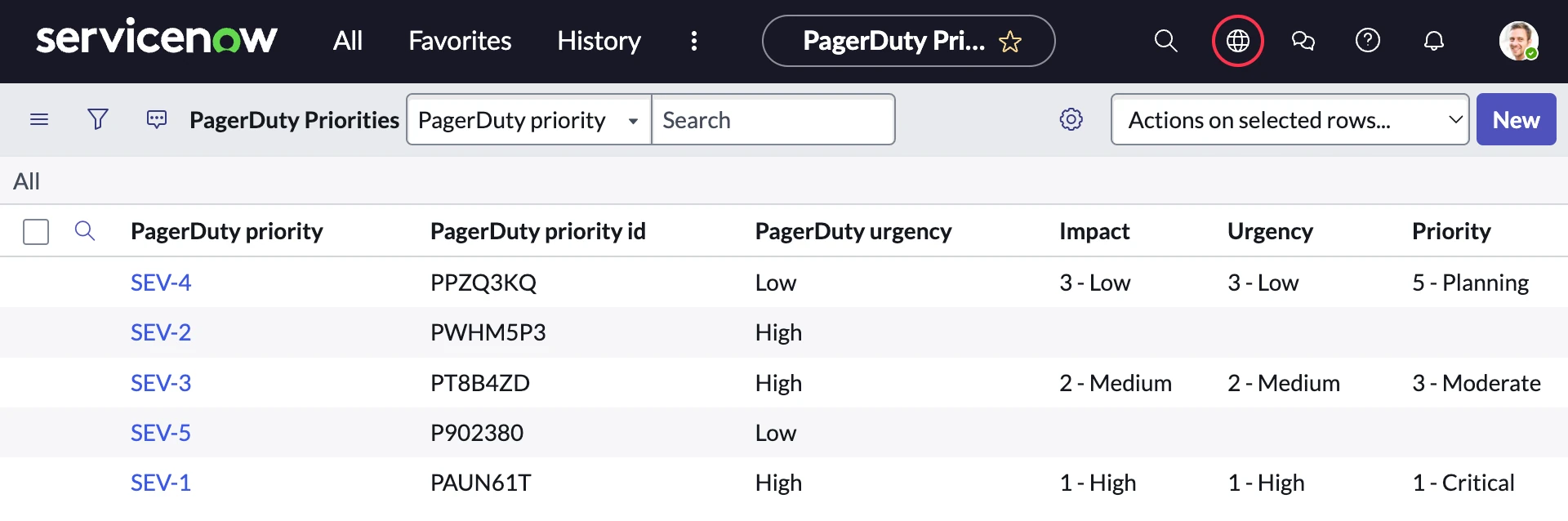
Task: Open the History menu
Action: (599, 41)
